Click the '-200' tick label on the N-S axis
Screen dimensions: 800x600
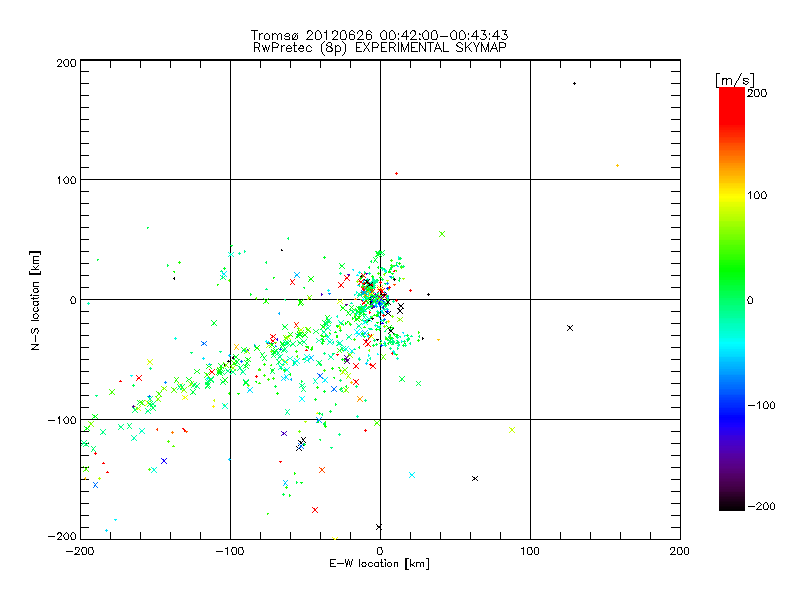point(62,536)
